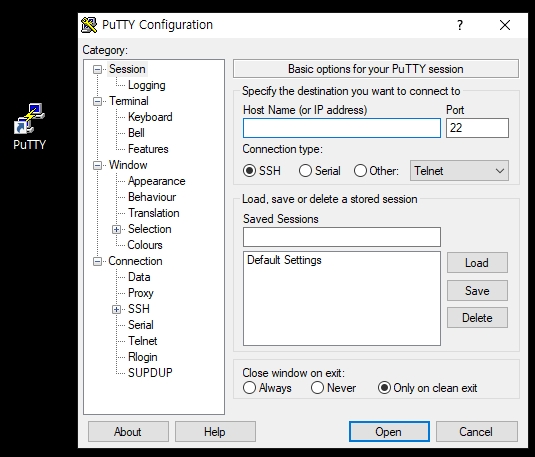535x457 pixels.
Task: Select Default Settings in sessions list
Action: coord(284,260)
